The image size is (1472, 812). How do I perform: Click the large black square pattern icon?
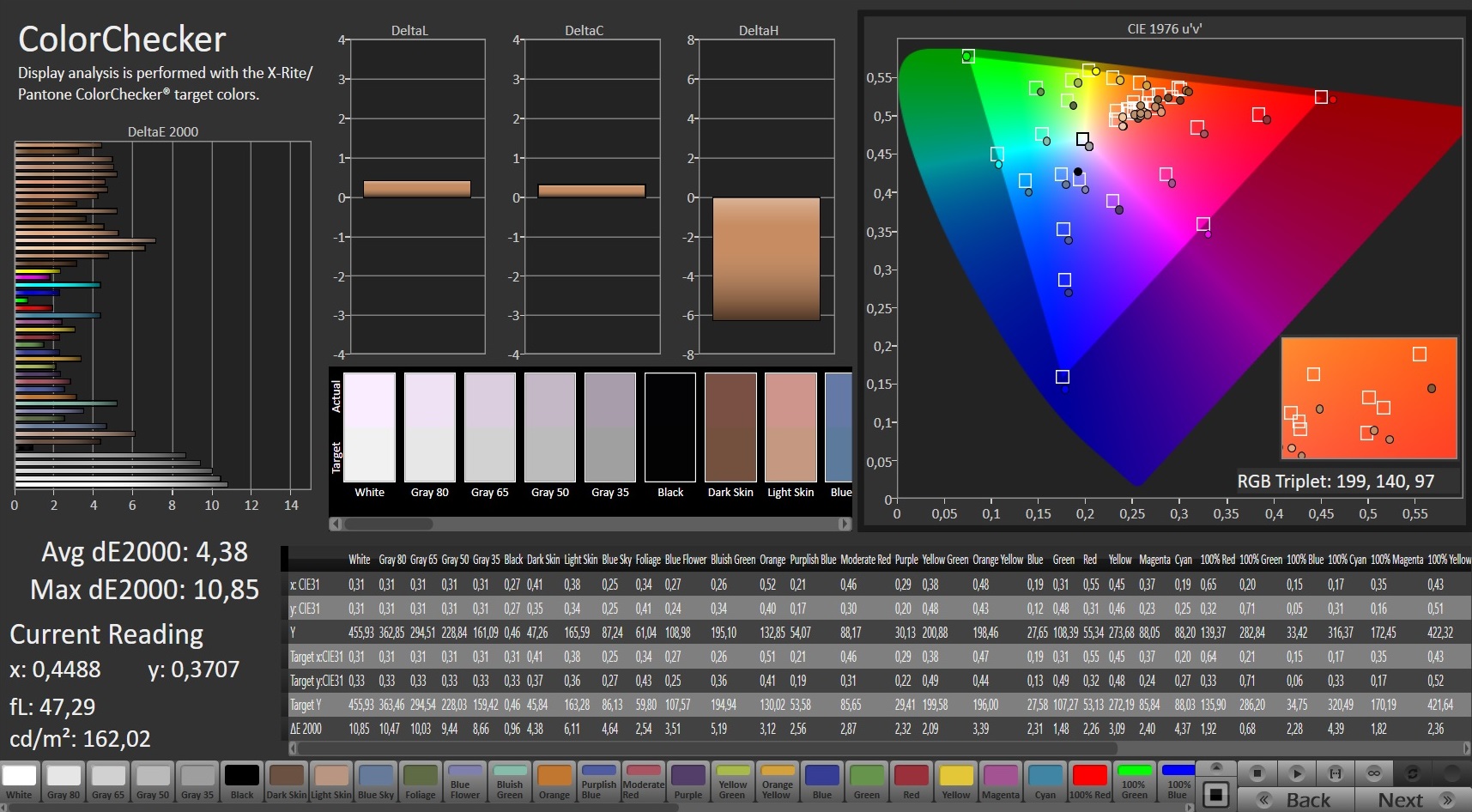tap(1216, 795)
